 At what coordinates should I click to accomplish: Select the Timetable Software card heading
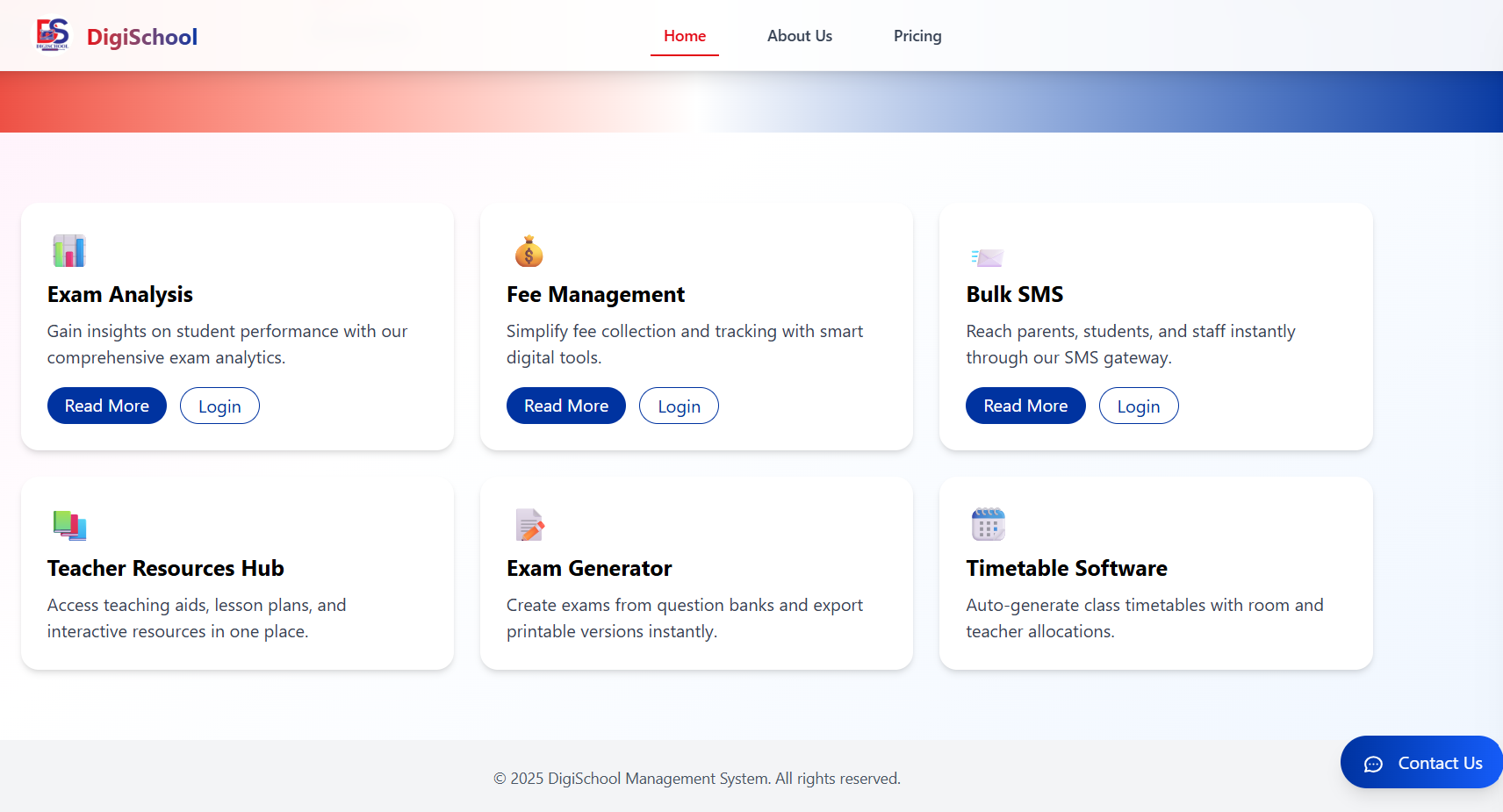pyautogui.click(x=1066, y=569)
